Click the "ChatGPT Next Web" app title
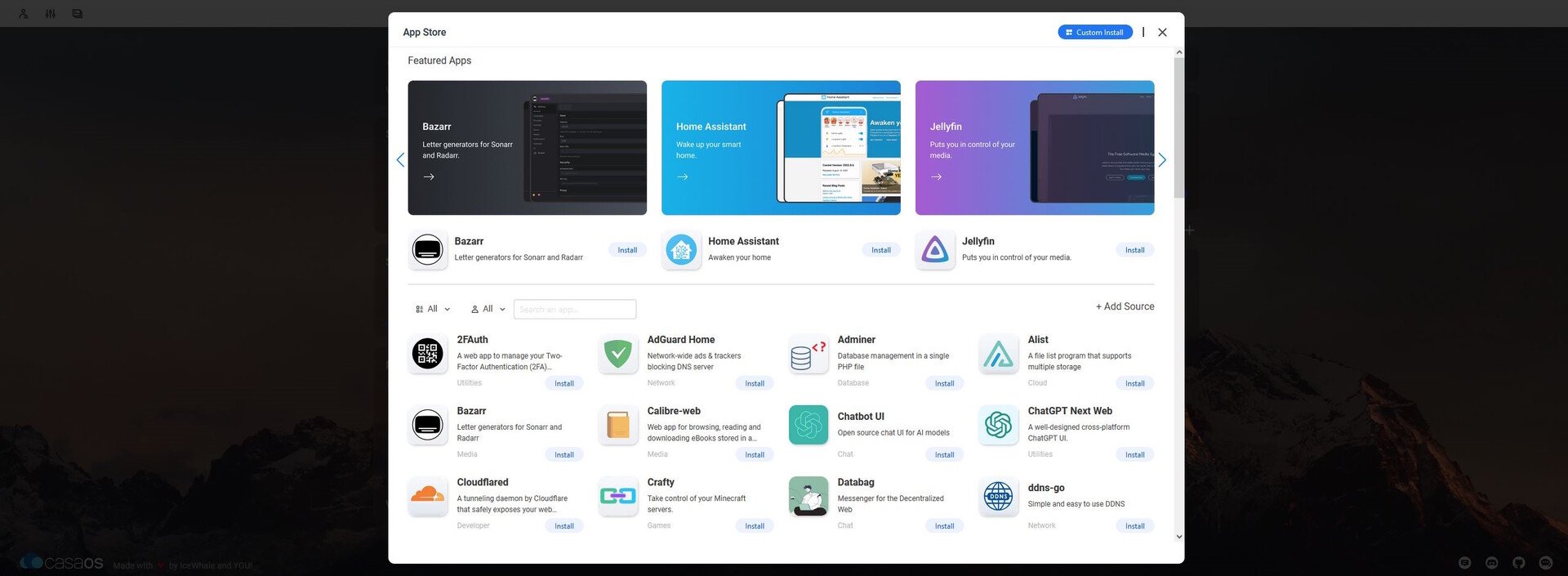Screen dimensions: 1568x576 [x=1070, y=411]
